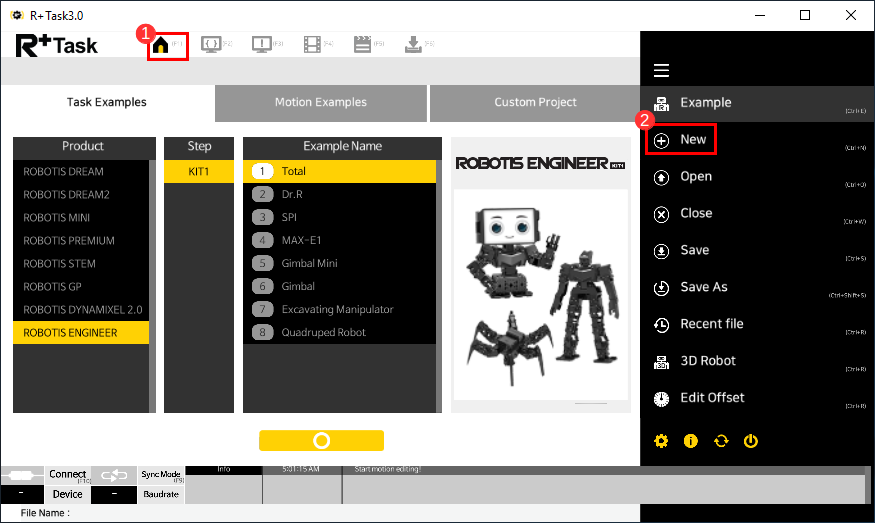875x523 pixels.
Task: Switch to the Motion Examples tab
Action: click(x=321, y=103)
